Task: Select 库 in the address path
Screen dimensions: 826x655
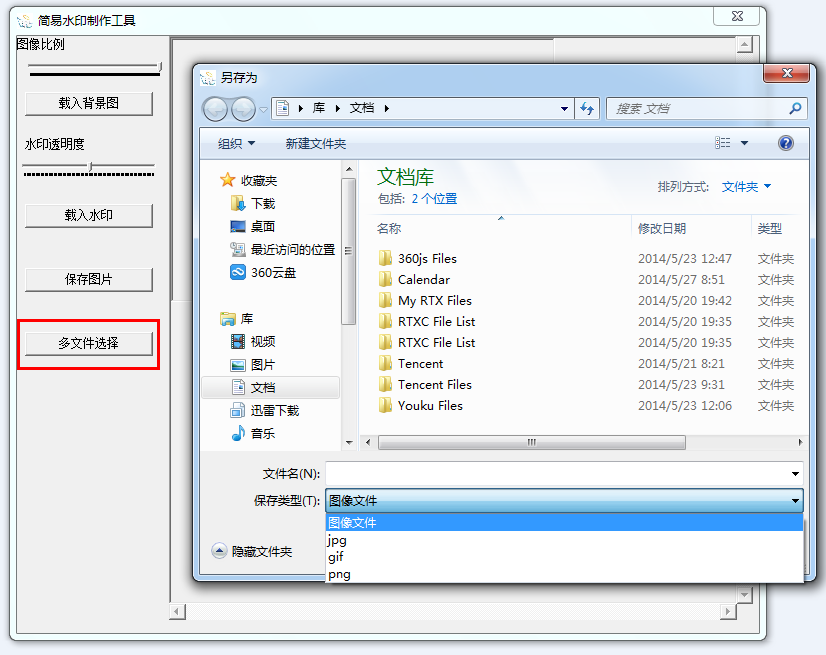Action: tap(319, 108)
